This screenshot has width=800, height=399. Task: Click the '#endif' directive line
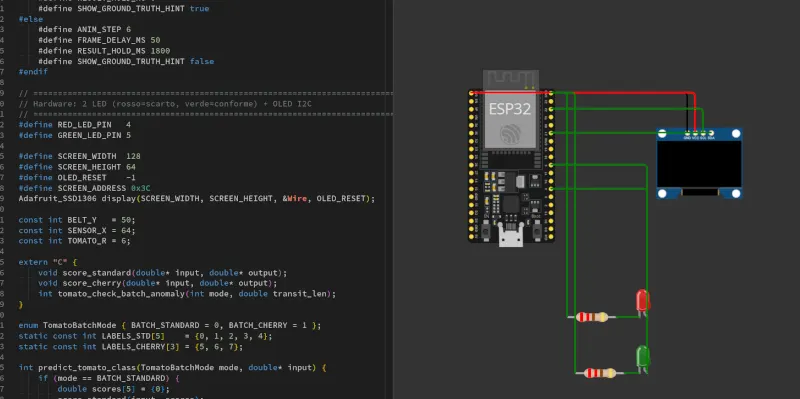click(33, 72)
